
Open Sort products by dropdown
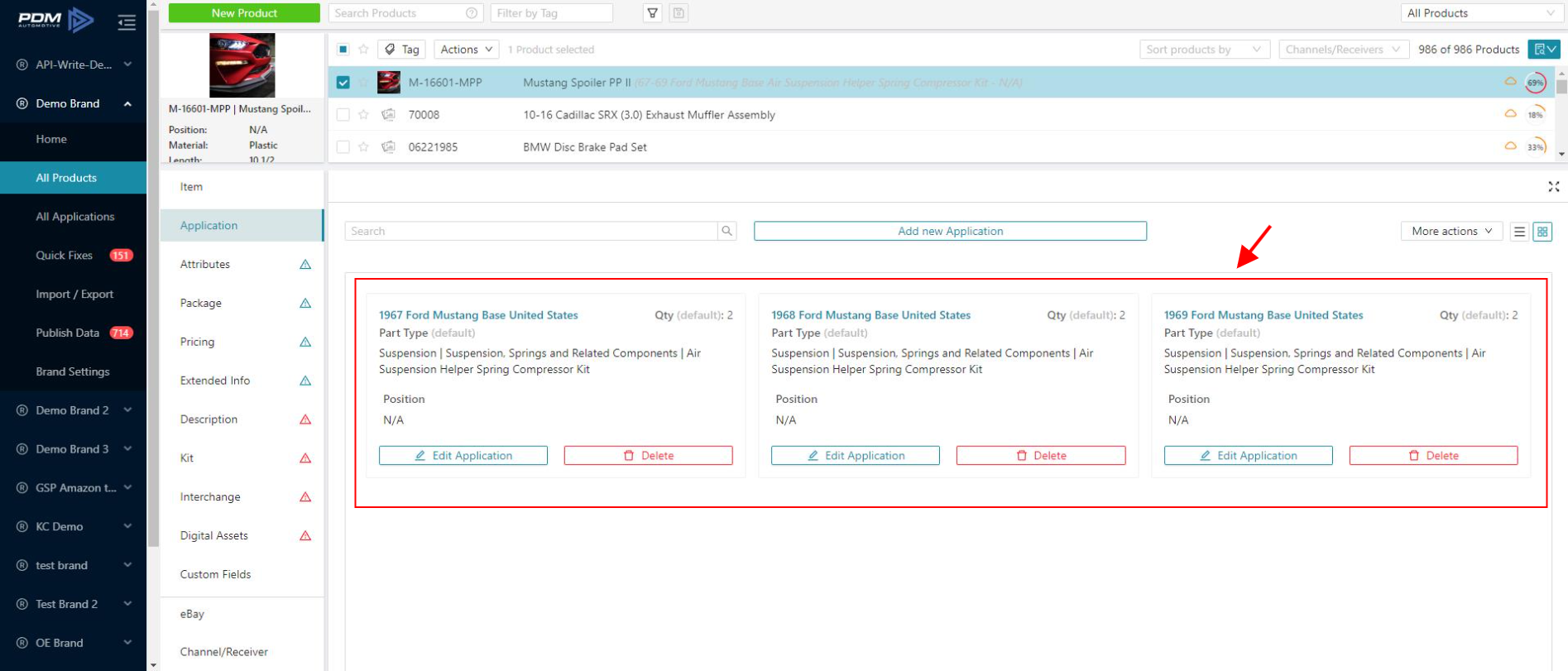pos(1204,50)
